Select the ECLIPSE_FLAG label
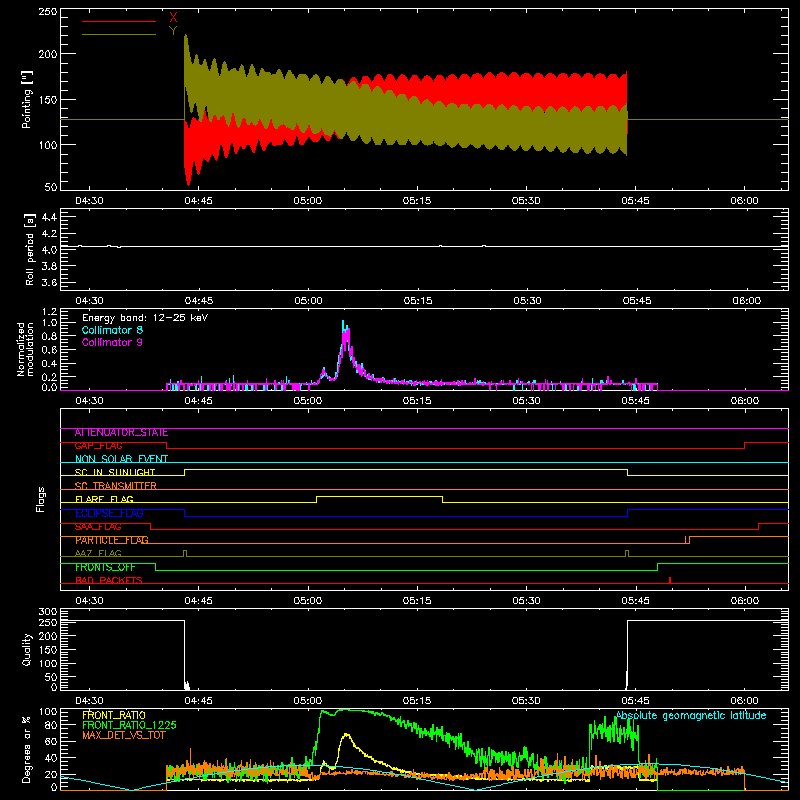 click(x=109, y=513)
